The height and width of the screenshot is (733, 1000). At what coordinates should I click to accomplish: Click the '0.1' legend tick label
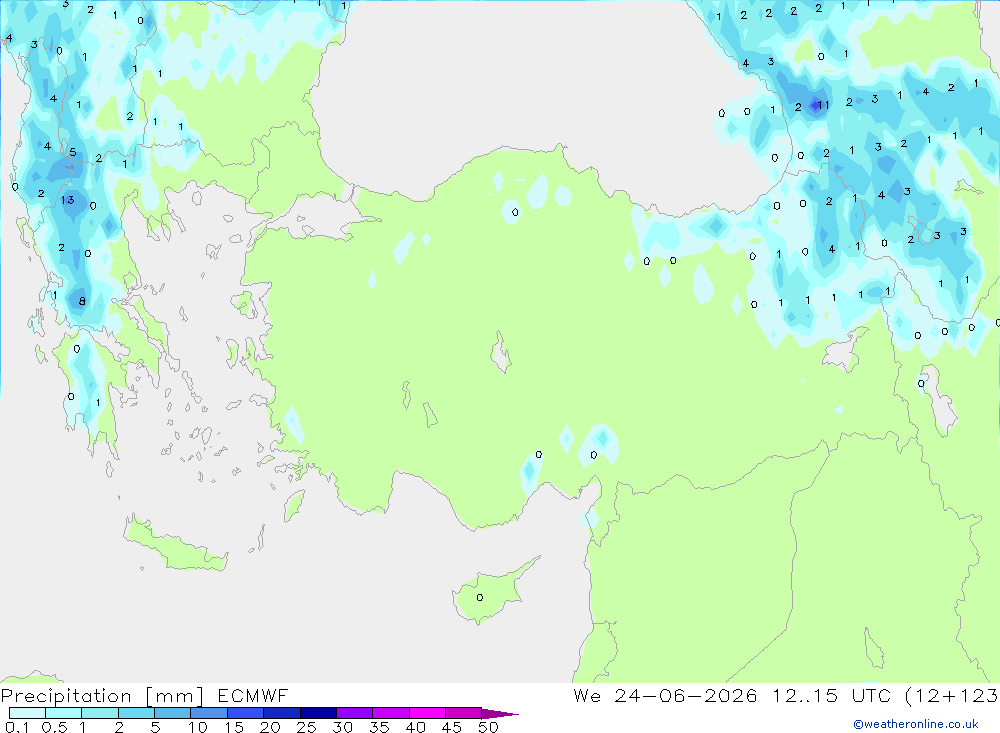tap(17, 727)
